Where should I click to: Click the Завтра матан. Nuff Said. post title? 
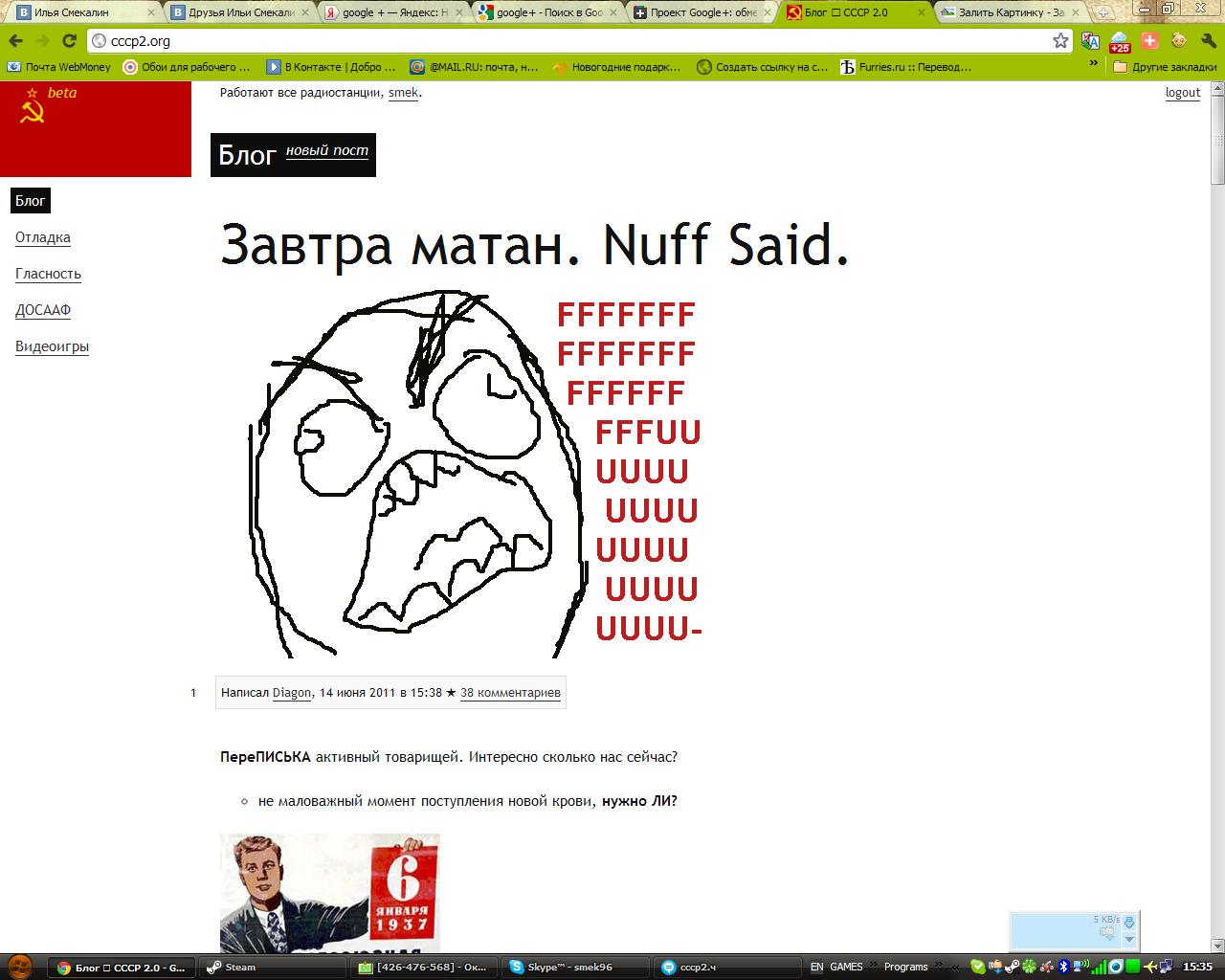pos(535,245)
